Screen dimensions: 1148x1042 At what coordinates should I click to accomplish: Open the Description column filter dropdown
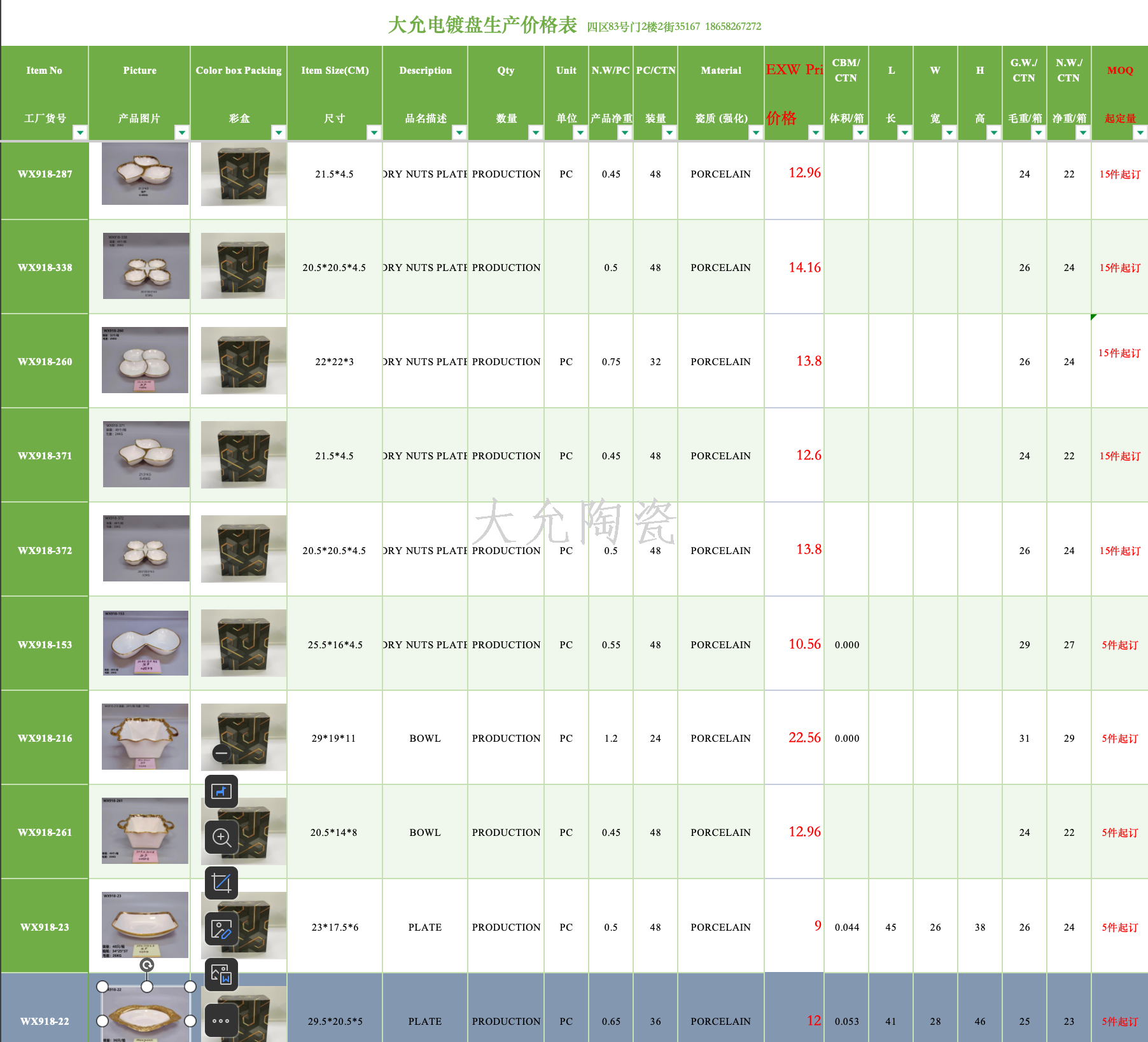click(x=459, y=132)
